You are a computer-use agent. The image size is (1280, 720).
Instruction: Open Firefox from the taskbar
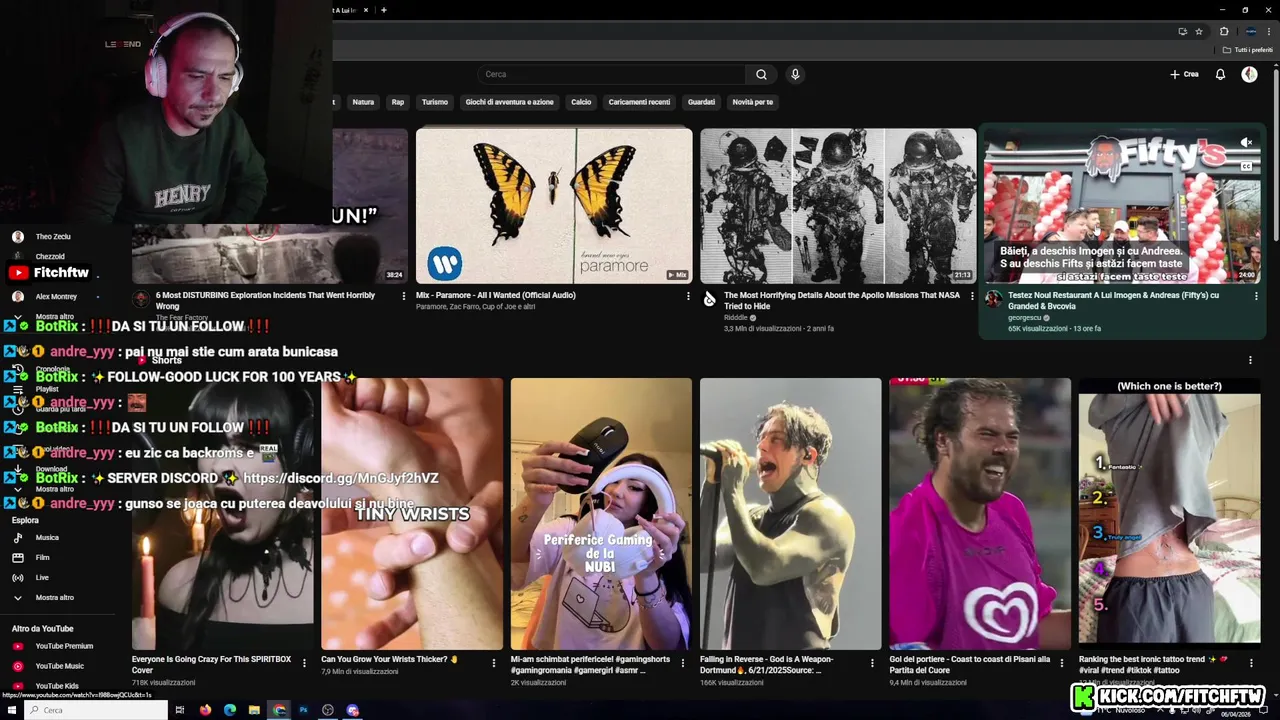pos(205,710)
